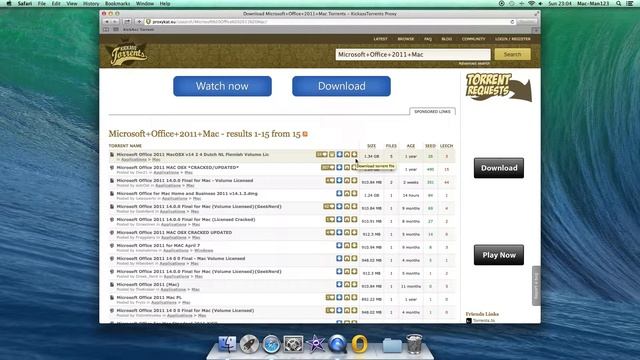Open comments badge on the *CRACKED/UPDATED* row
This screenshot has height=360, width=640.
[328, 167]
